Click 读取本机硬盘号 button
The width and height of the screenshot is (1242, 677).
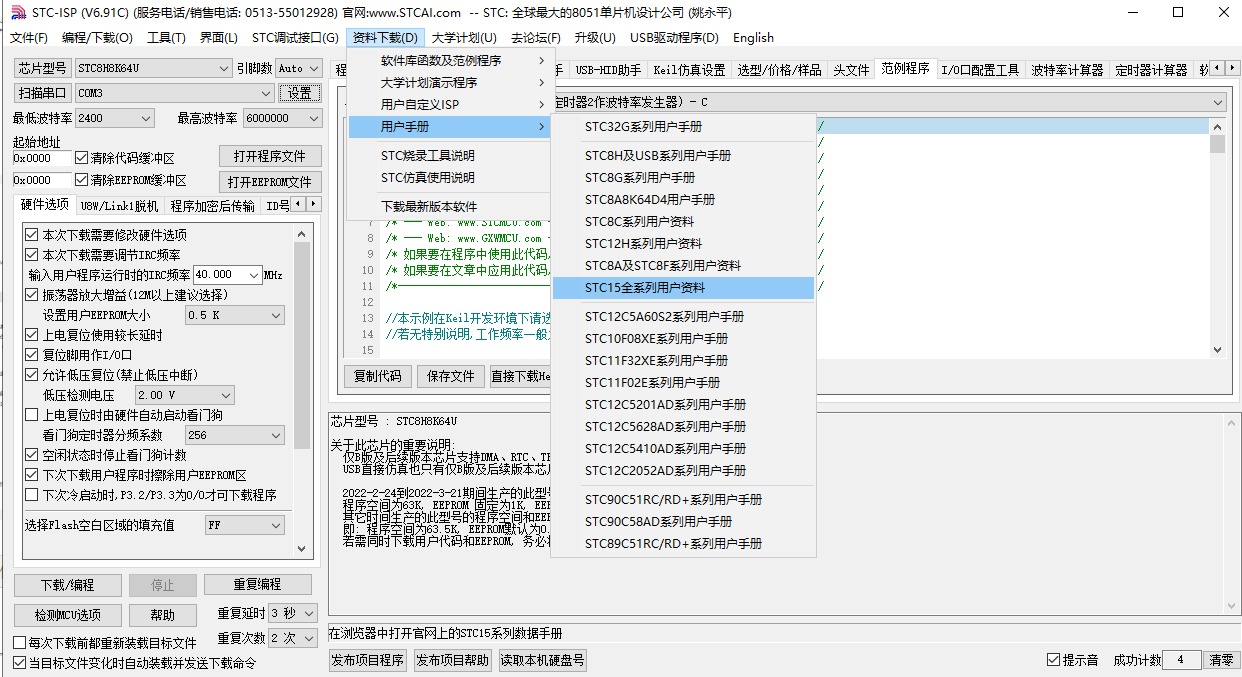542,660
